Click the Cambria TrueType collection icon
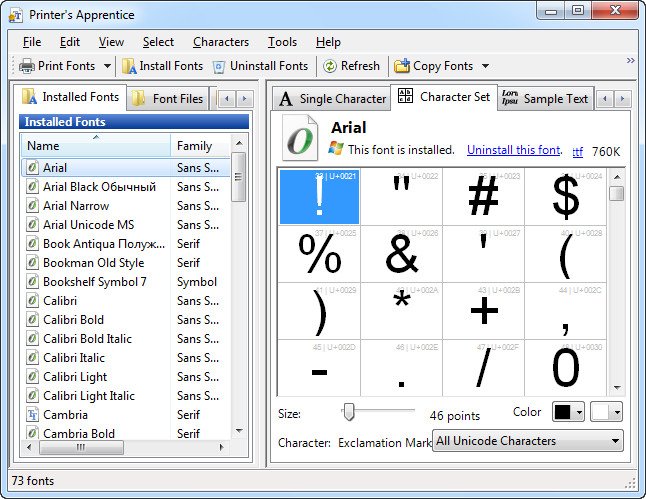 pos(32,415)
